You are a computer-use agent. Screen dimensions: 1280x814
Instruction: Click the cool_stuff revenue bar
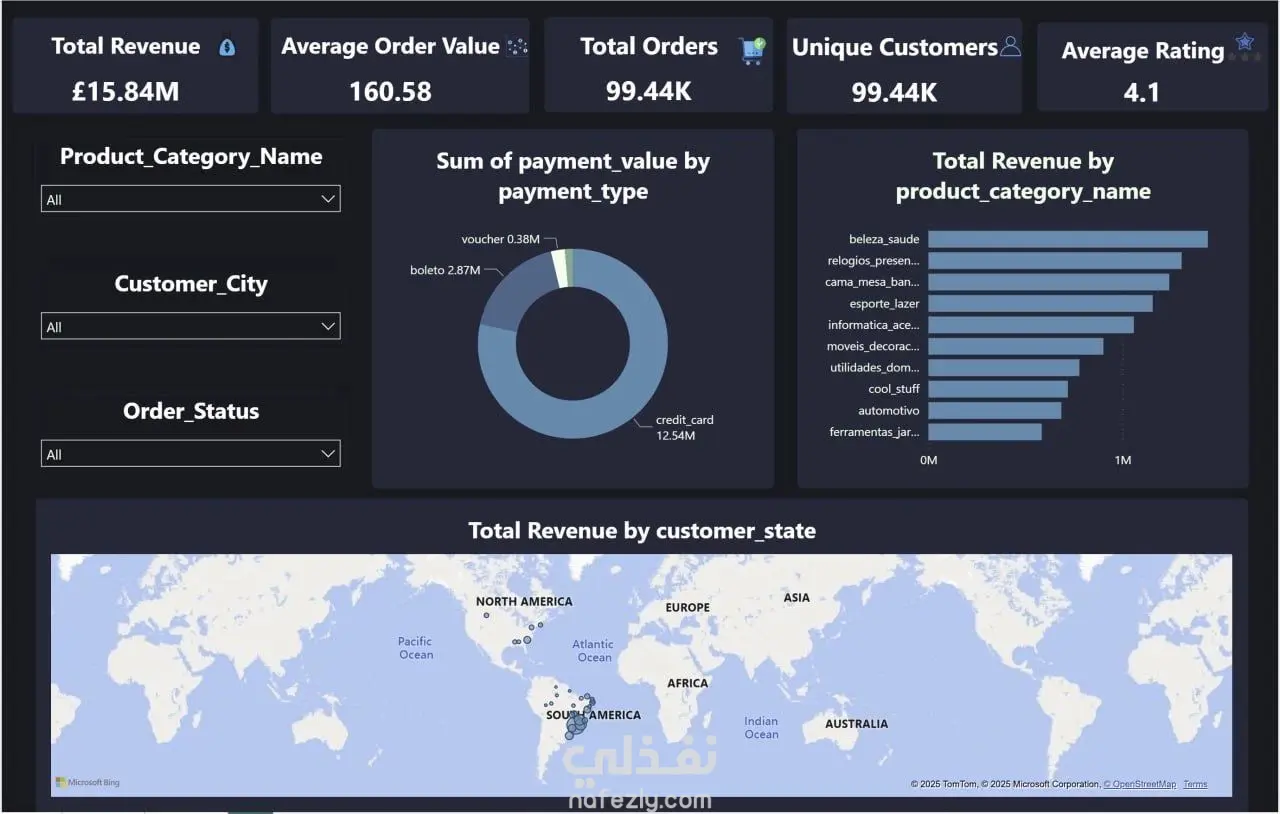pos(998,389)
